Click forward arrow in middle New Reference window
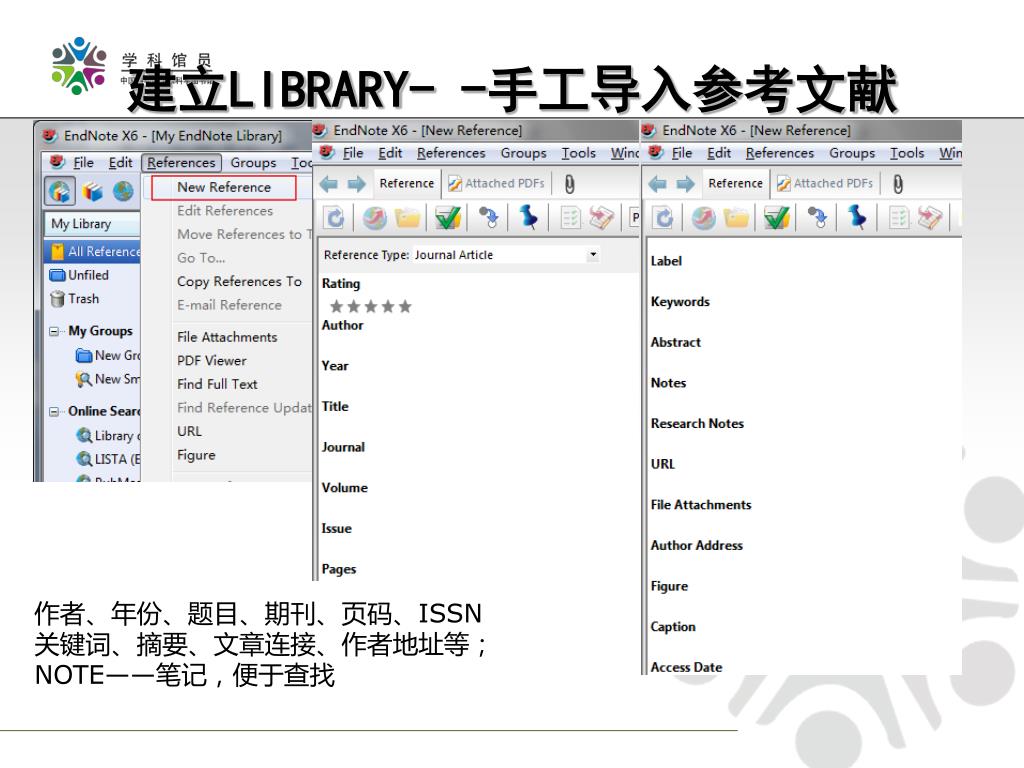The image size is (1024, 768). [x=357, y=184]
